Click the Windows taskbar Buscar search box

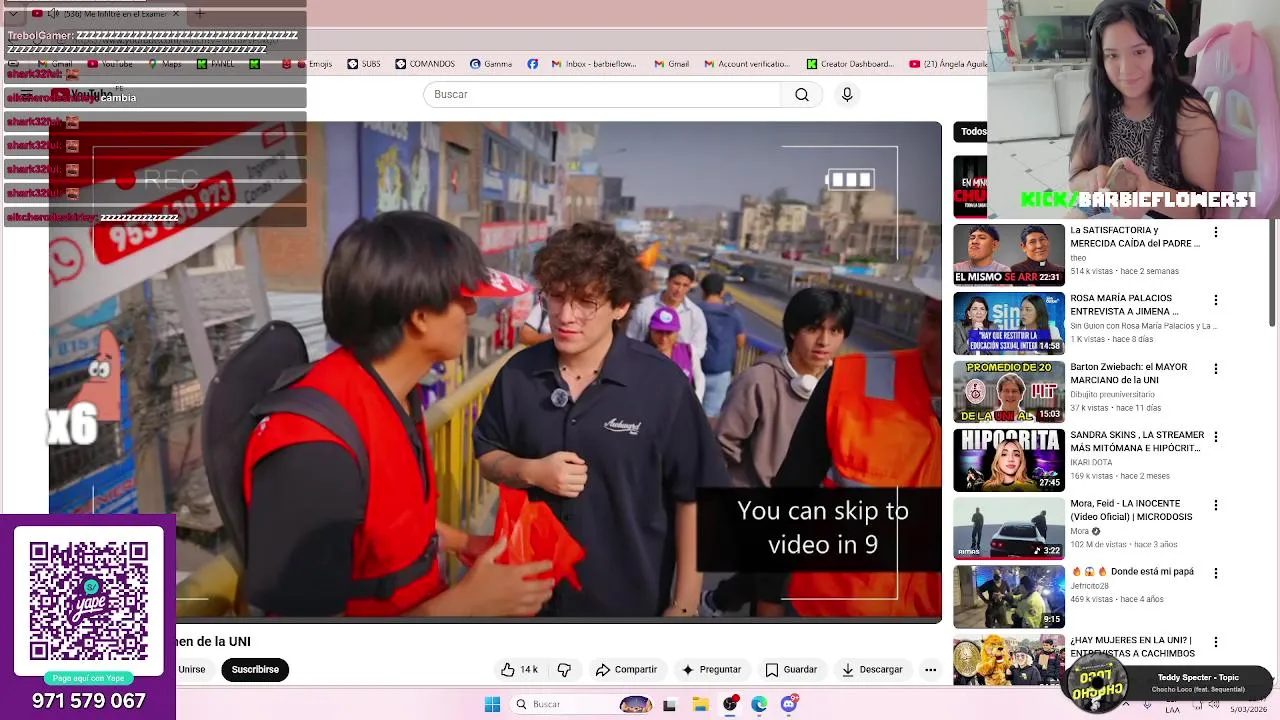tap(583, 704)
